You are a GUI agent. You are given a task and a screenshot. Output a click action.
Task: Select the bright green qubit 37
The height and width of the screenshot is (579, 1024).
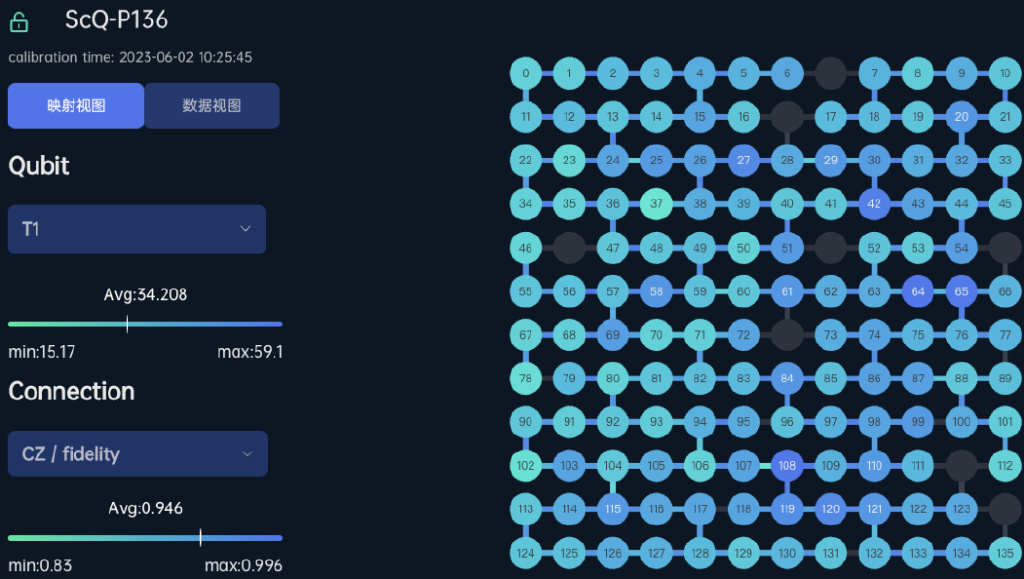pyautogui.click(x=657, y=204)
